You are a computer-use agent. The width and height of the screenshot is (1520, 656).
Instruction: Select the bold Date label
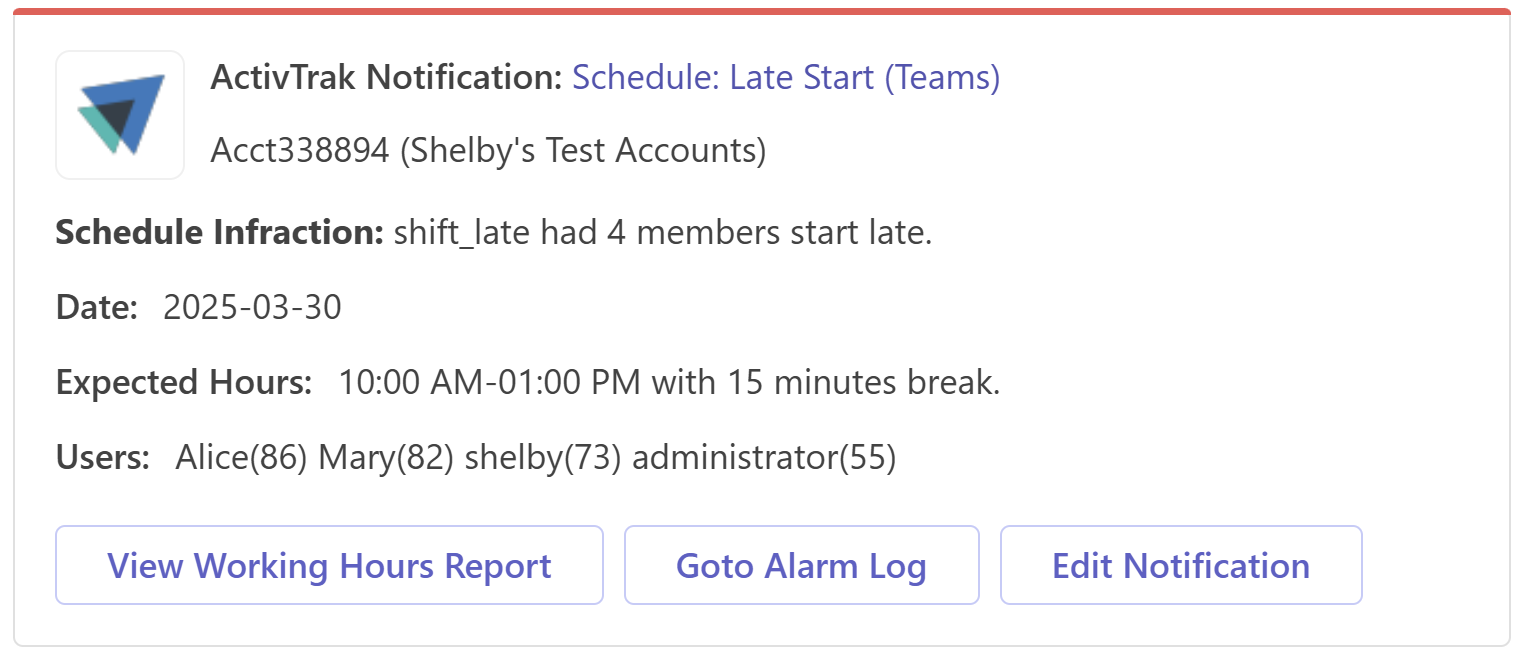(x=97, y=307)
